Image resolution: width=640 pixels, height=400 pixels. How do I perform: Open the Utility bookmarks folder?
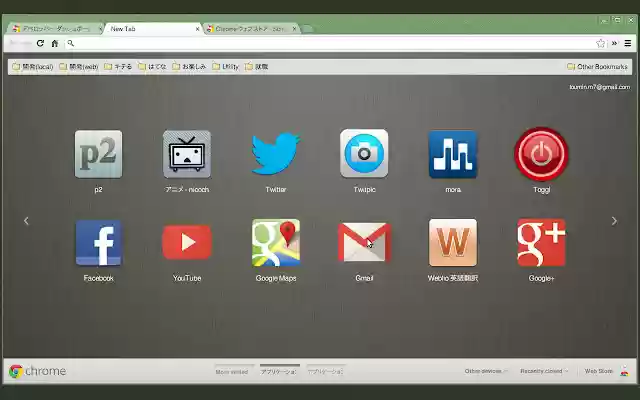point(225,67)
